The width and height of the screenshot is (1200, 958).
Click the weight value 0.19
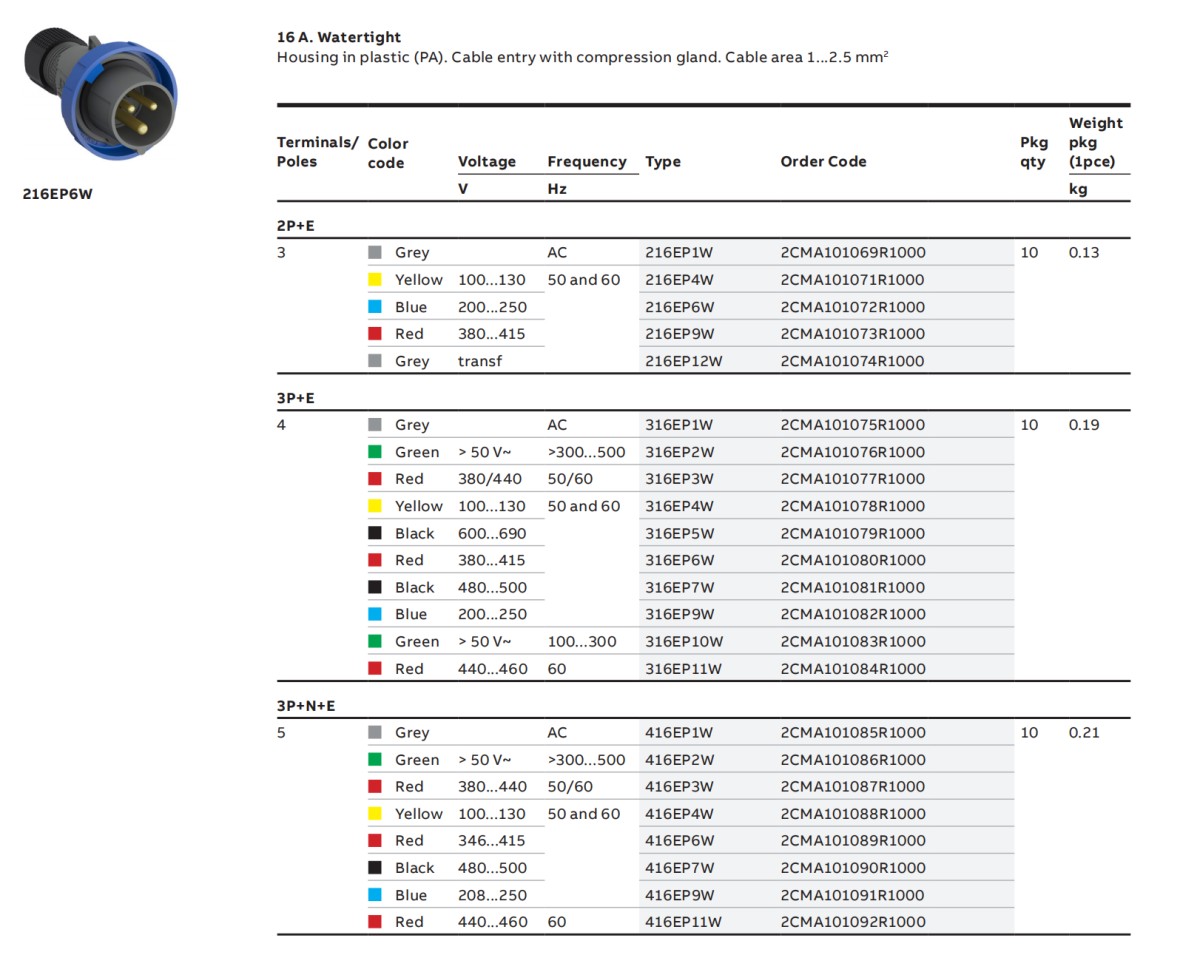point(1084,425)
